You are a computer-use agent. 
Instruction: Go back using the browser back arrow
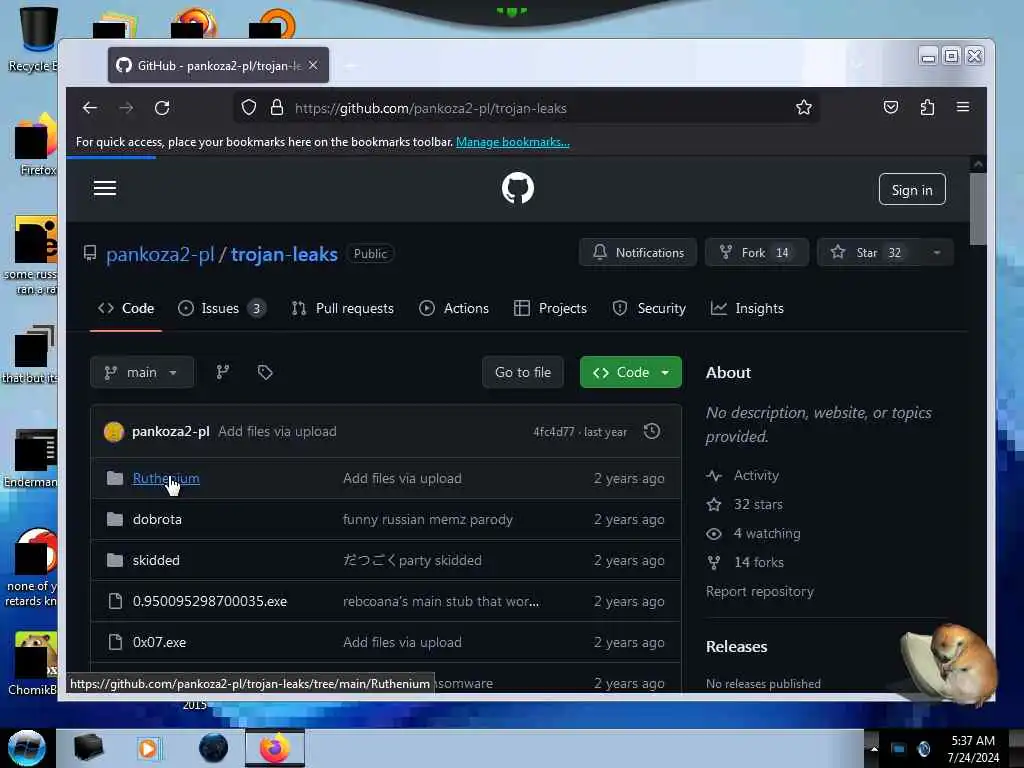(x=90, y=108)
